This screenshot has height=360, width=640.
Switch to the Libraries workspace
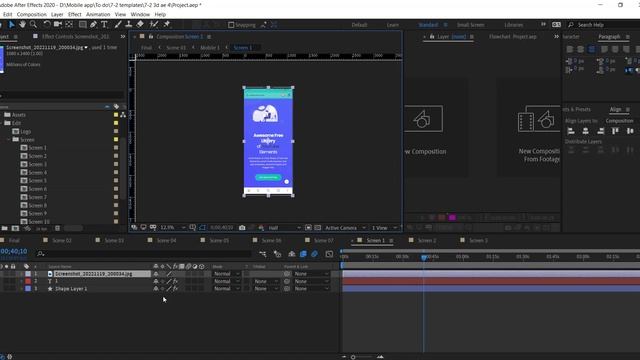(513, 25)
